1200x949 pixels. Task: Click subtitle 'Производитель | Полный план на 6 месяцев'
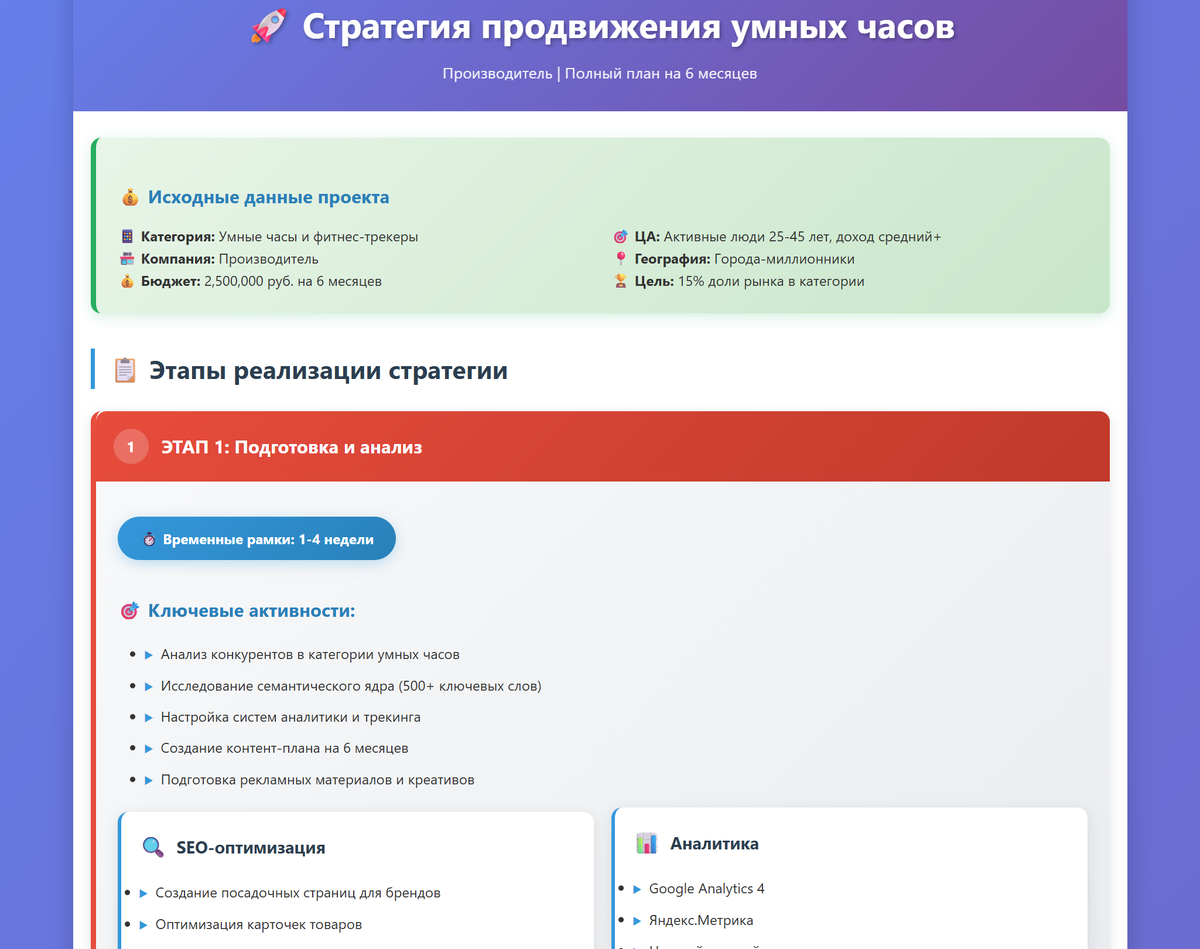click(600, 73)
